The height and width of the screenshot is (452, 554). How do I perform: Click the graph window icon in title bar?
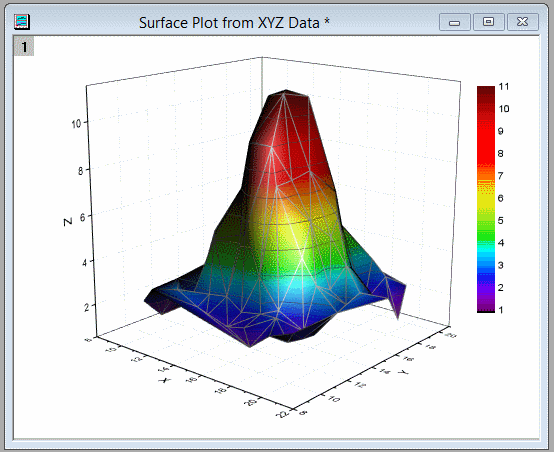pos(22,22)
